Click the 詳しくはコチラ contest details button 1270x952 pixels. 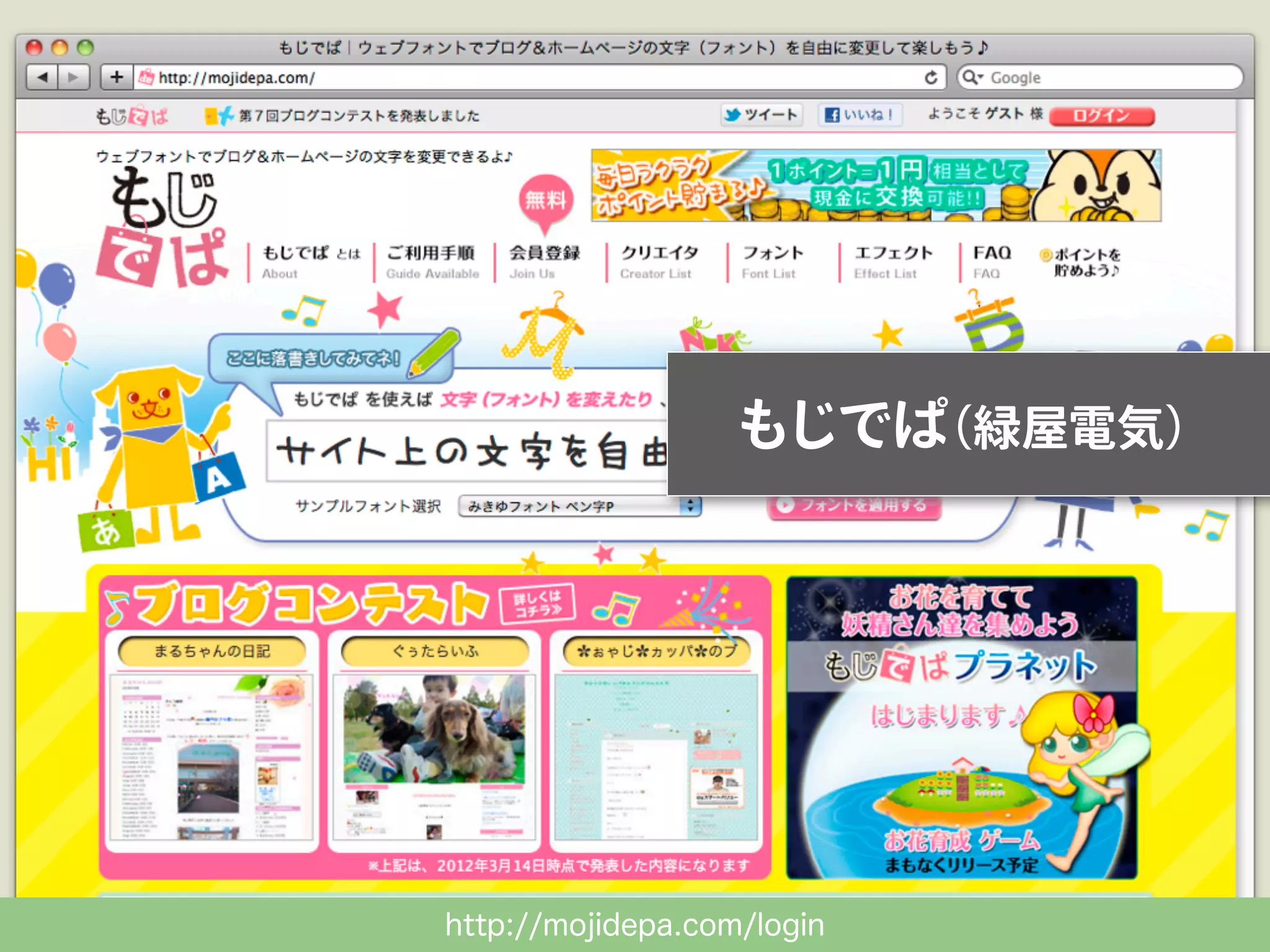(537, 604)
